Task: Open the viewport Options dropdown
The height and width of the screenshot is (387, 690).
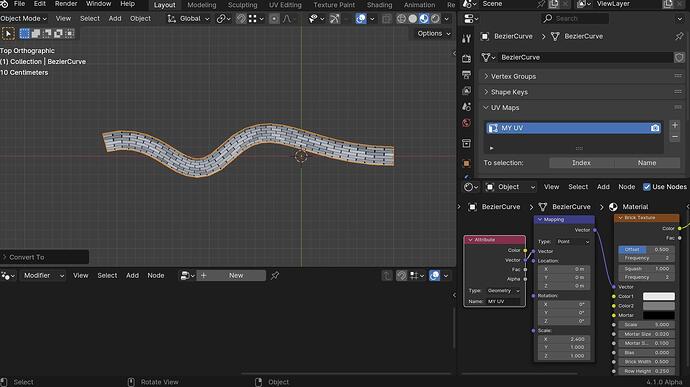Action: (434, 33)
